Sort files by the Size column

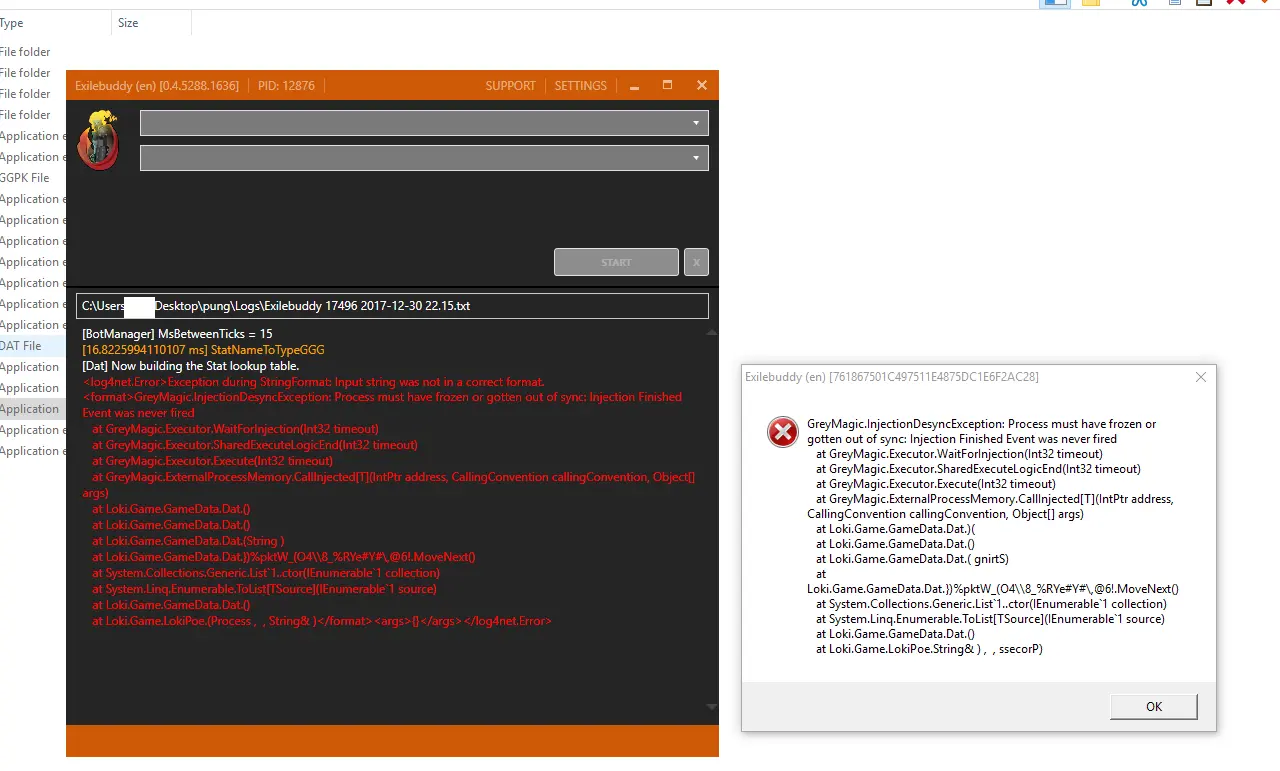pyautogui.click(x=129, y=23)
